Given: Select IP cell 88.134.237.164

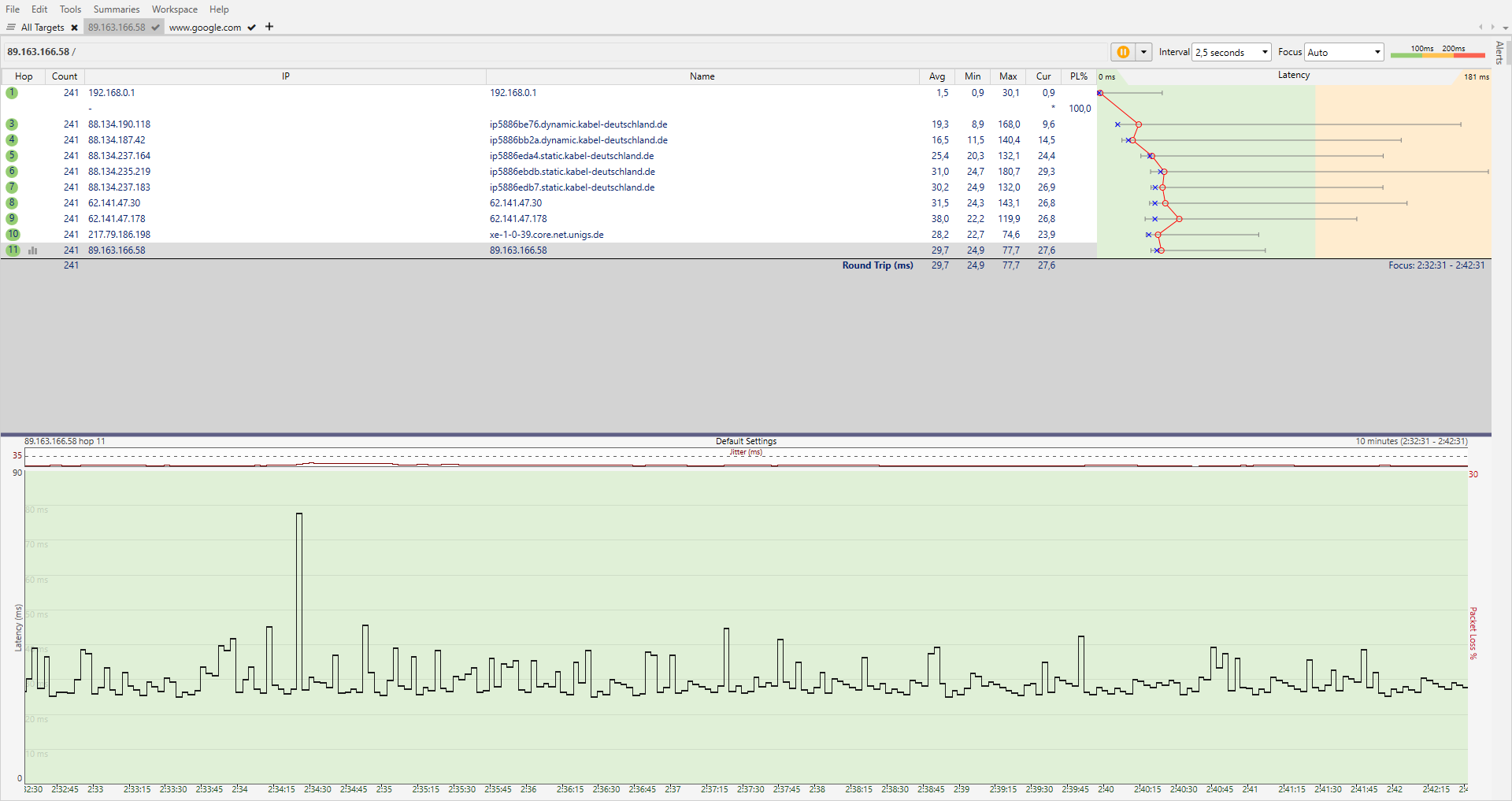Looking at the screenshot, I should [x=119, y=156].
